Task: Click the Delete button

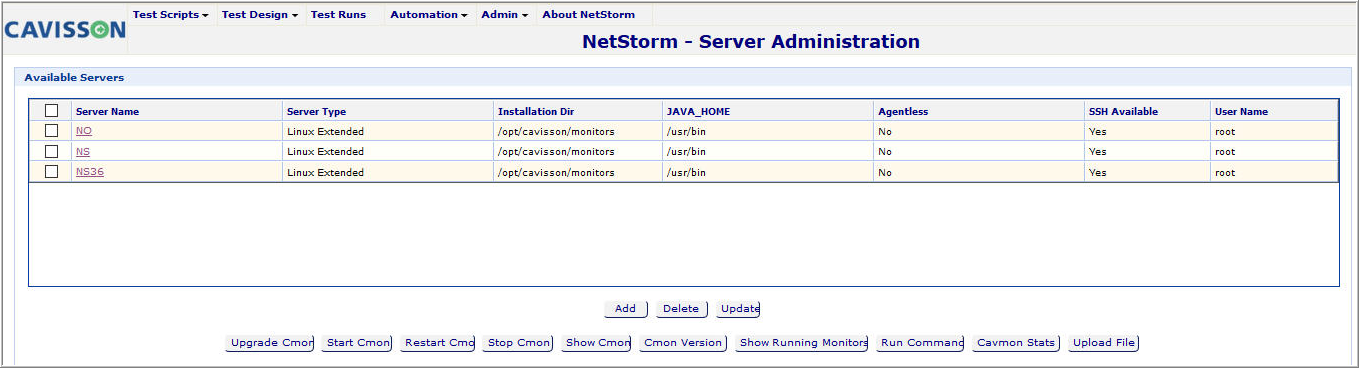Action: [681, 309]
